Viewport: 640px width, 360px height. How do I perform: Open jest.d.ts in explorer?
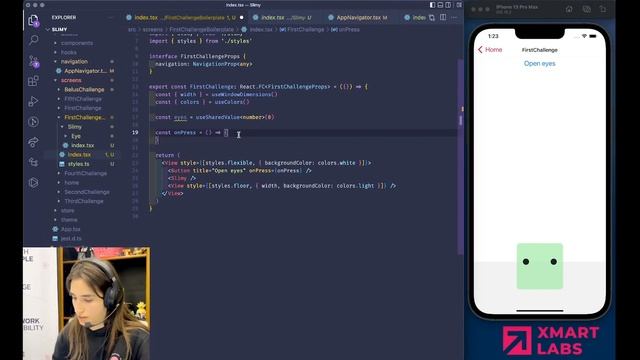71,238
